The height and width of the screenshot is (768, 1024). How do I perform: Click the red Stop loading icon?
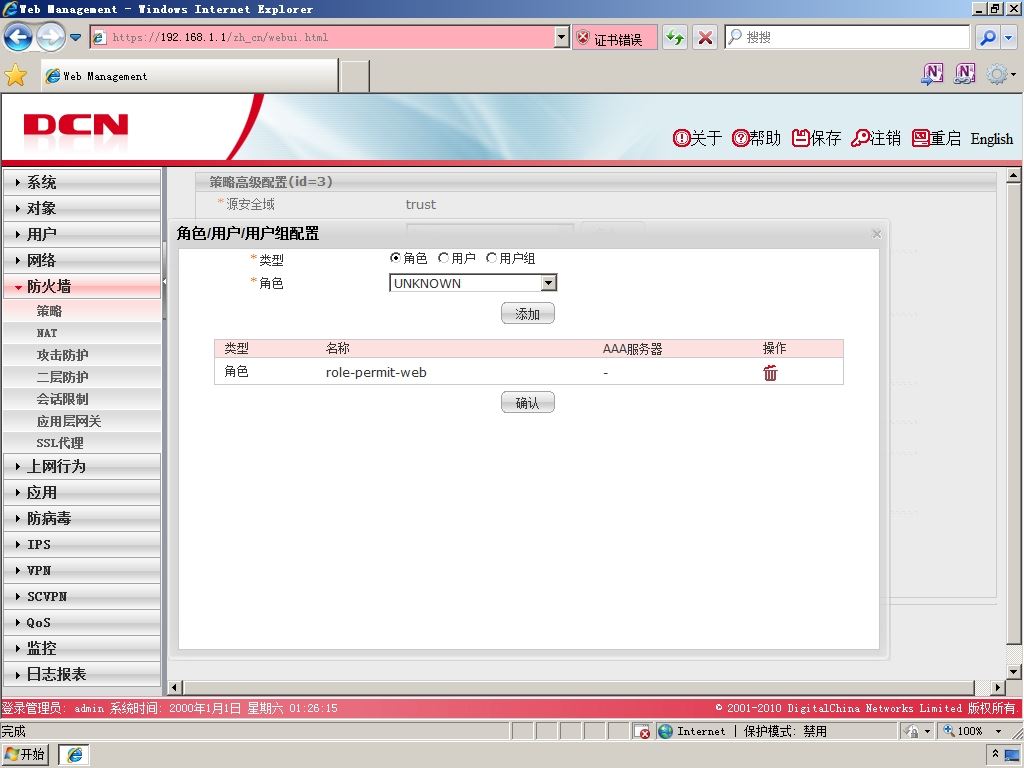coord(705,37)
